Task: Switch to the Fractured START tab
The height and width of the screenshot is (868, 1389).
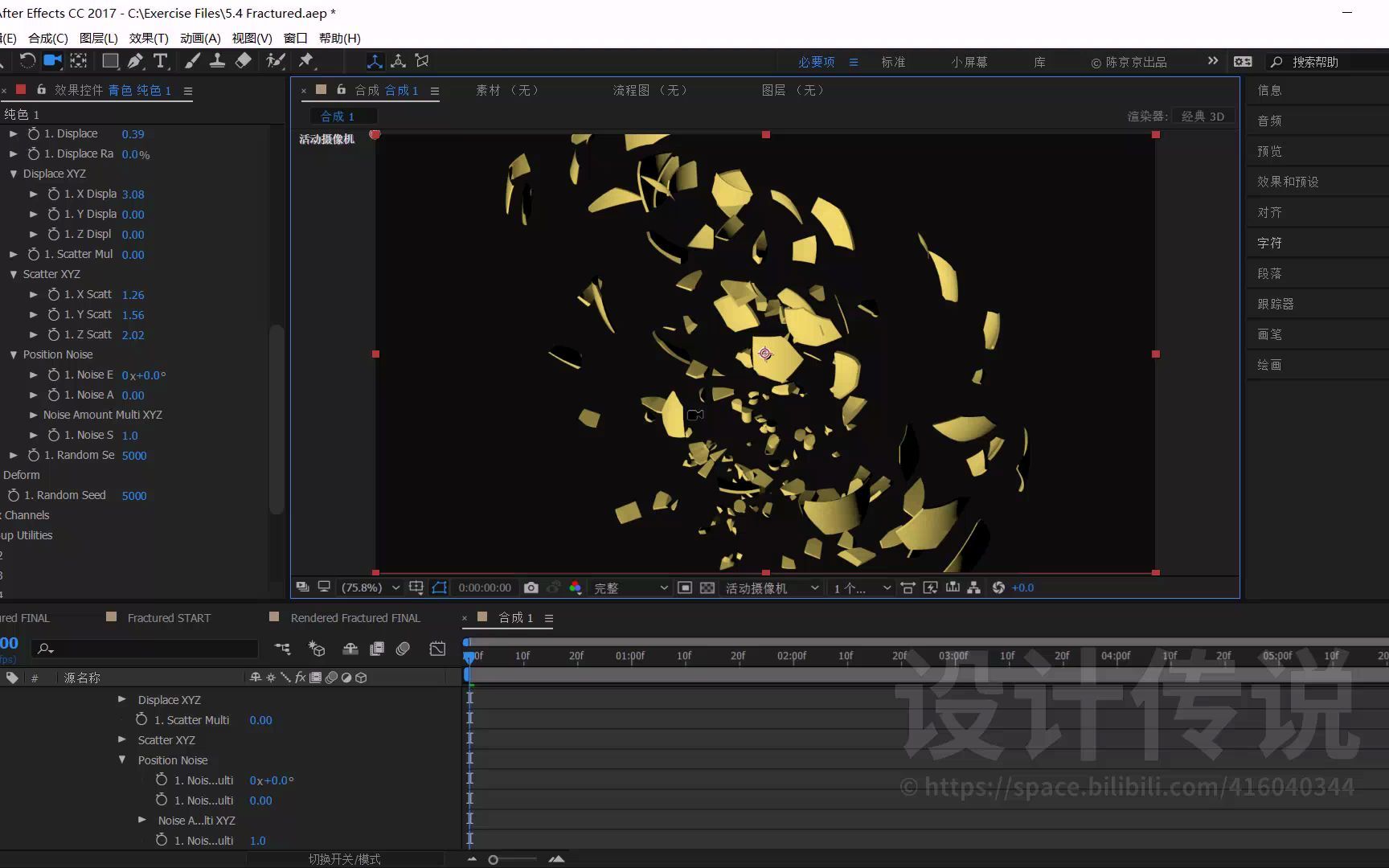Action: [169, 617]
